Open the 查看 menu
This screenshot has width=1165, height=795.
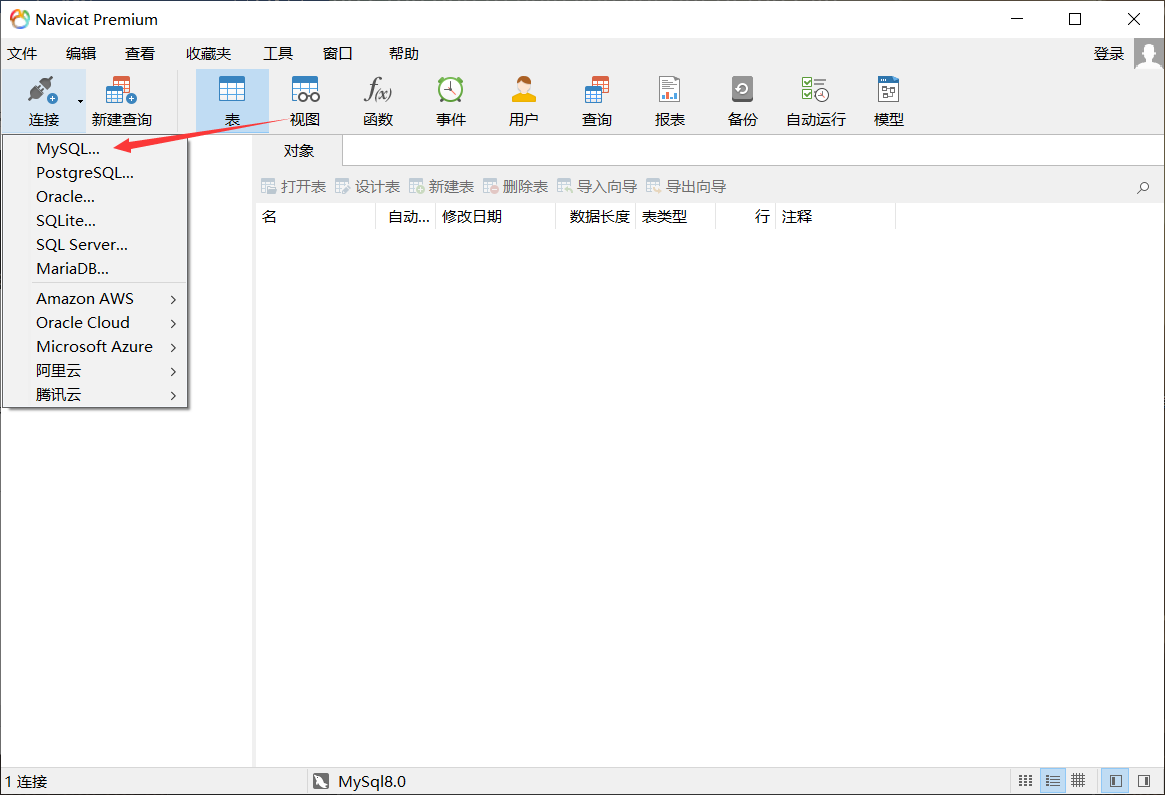tap(140, 54)
